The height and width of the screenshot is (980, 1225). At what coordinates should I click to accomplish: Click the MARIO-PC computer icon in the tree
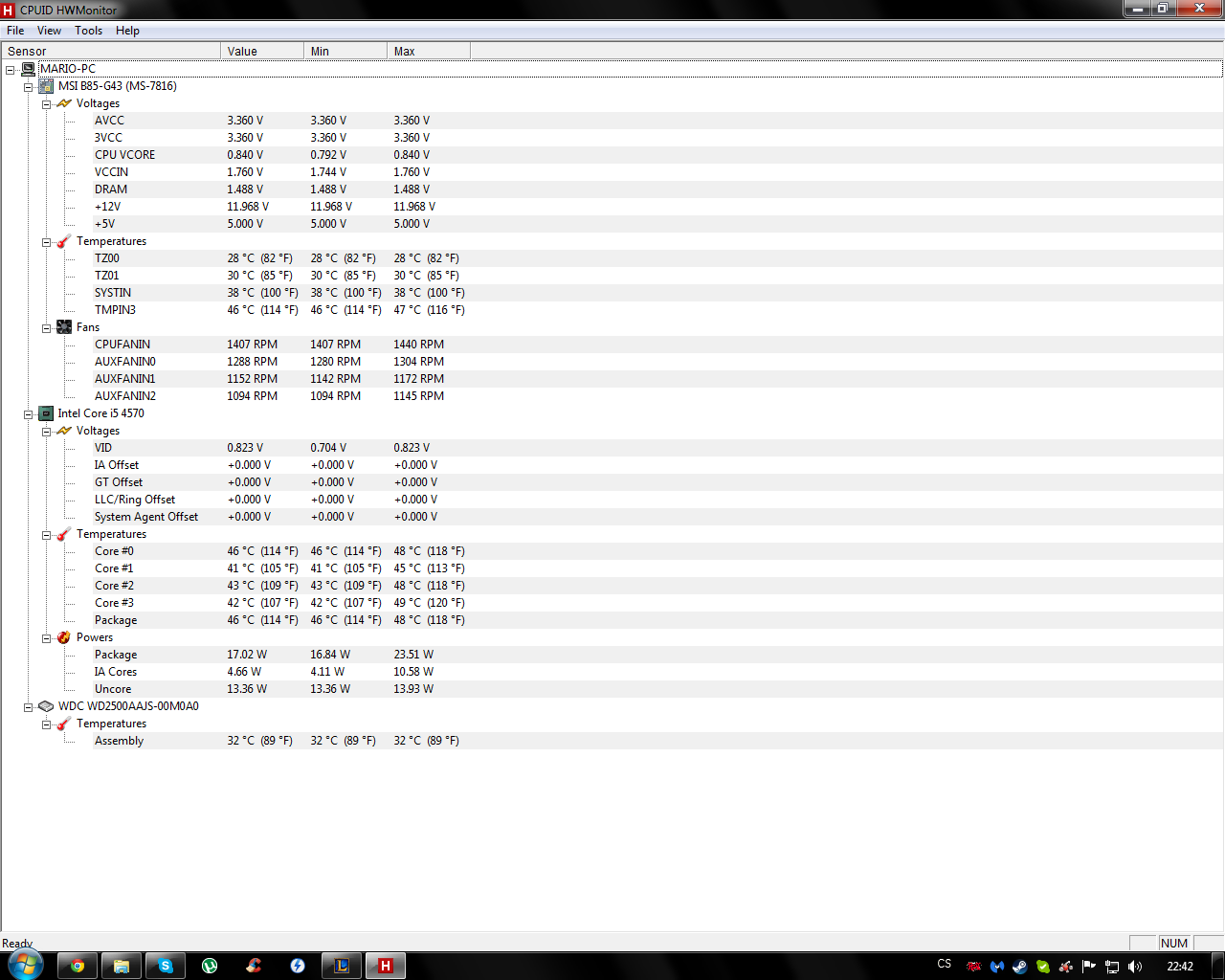[x=29, y=69]
